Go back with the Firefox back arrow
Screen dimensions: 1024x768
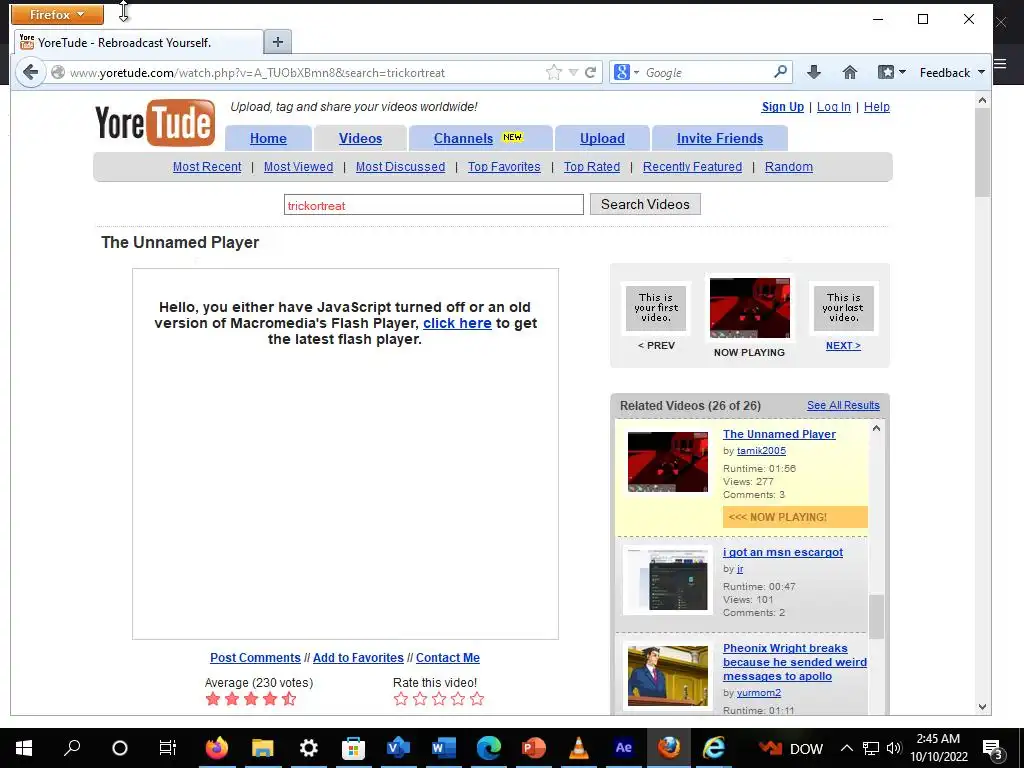point(30,72)
